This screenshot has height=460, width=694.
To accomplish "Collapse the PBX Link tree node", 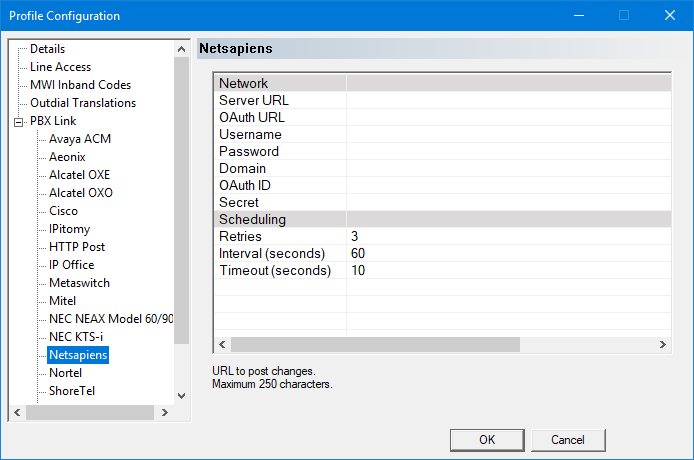I will point(18,121).
